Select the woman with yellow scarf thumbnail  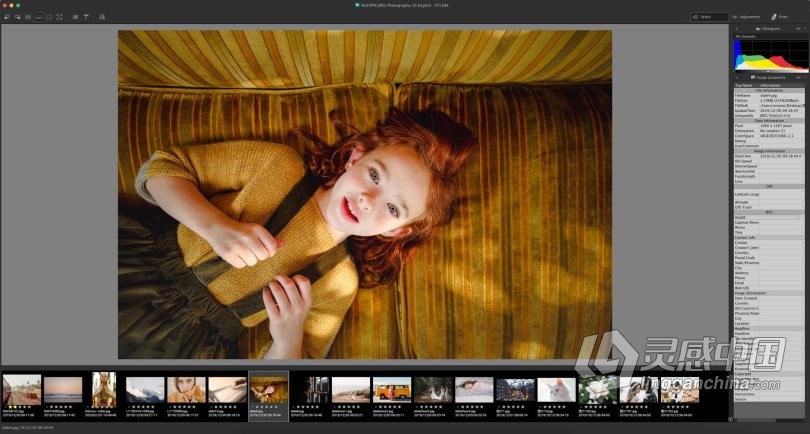point(186,390)
